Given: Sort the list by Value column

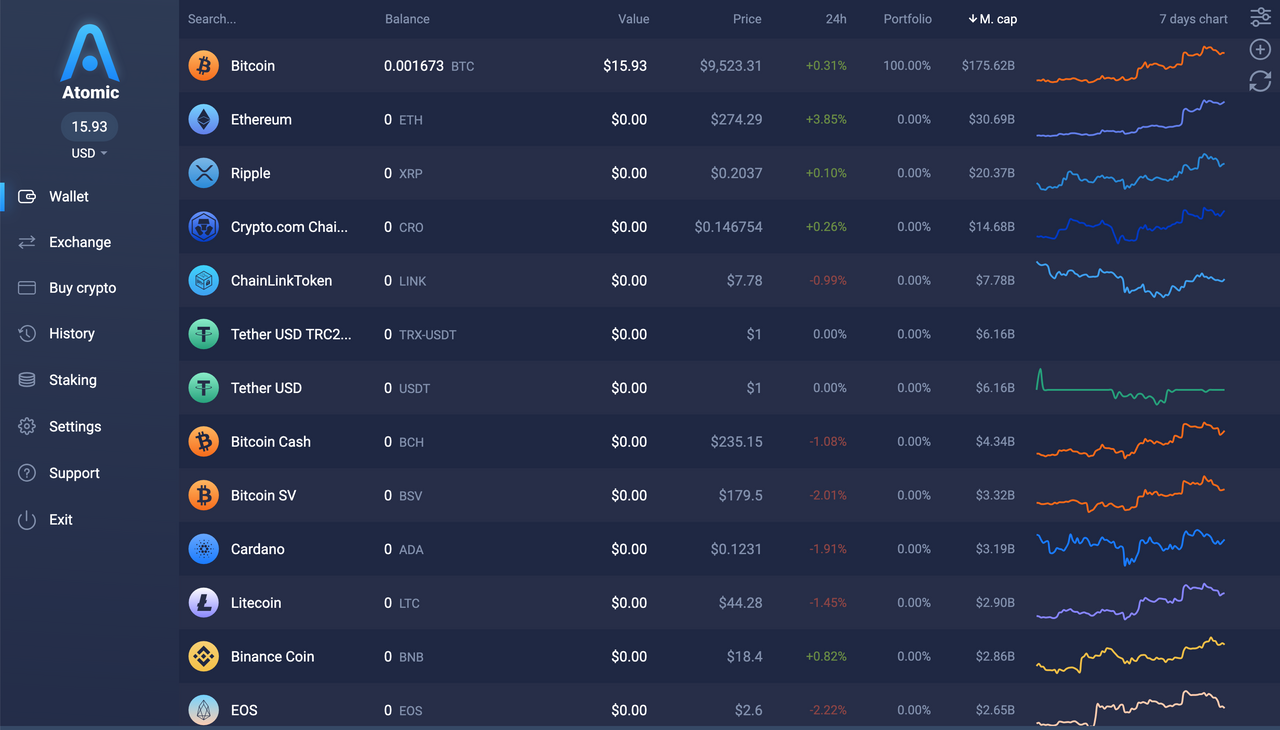Looking at the screenshot, I should [x=633, y=19].
